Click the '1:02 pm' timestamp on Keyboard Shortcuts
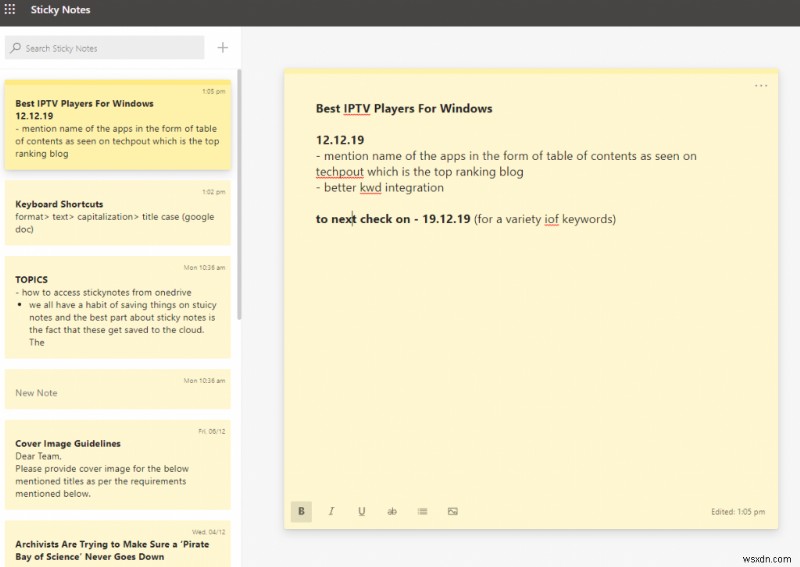The width and height of the screenshot is (800, 567). point(214,192)
